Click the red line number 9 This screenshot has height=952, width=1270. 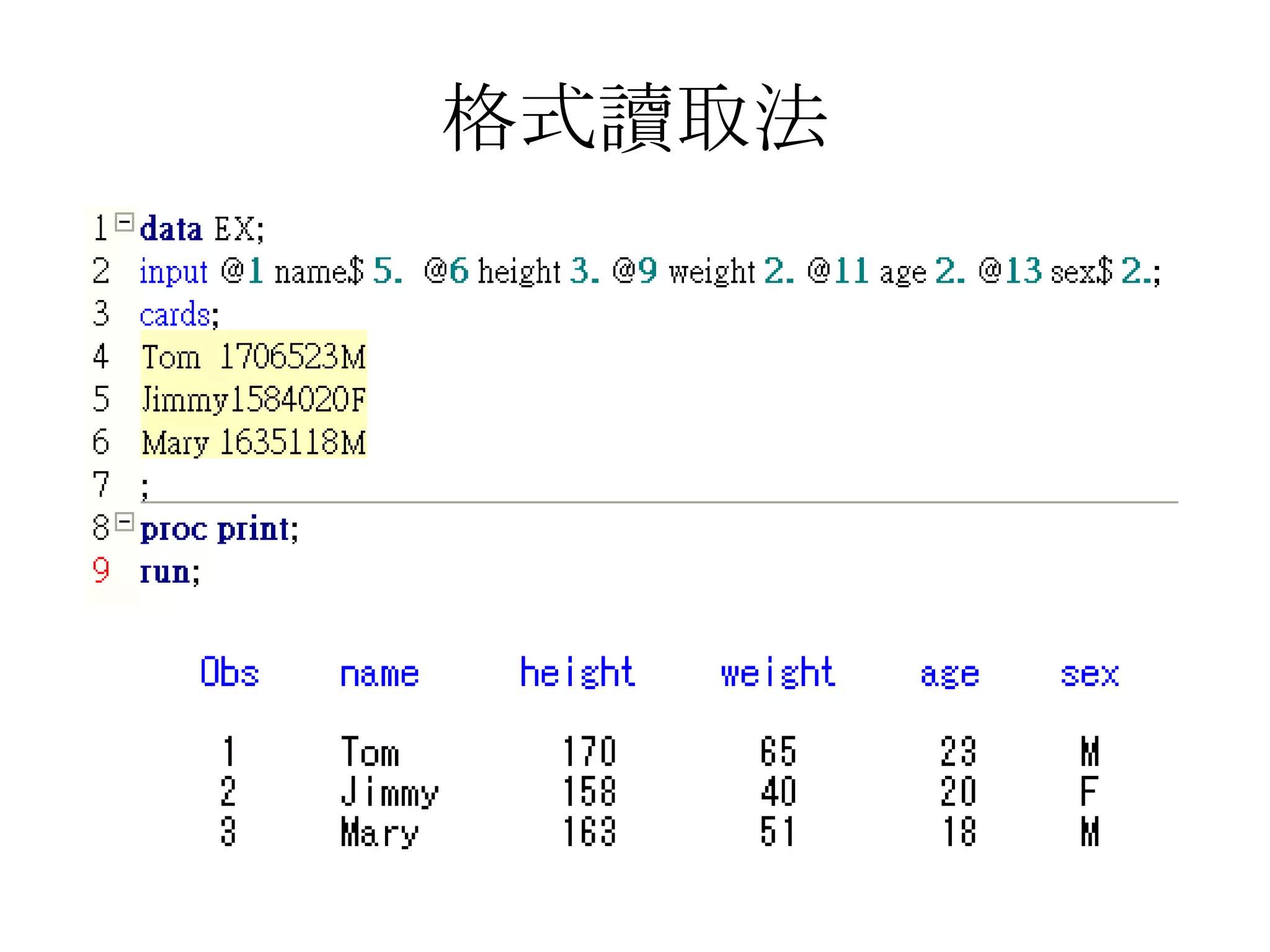point(100,570)
